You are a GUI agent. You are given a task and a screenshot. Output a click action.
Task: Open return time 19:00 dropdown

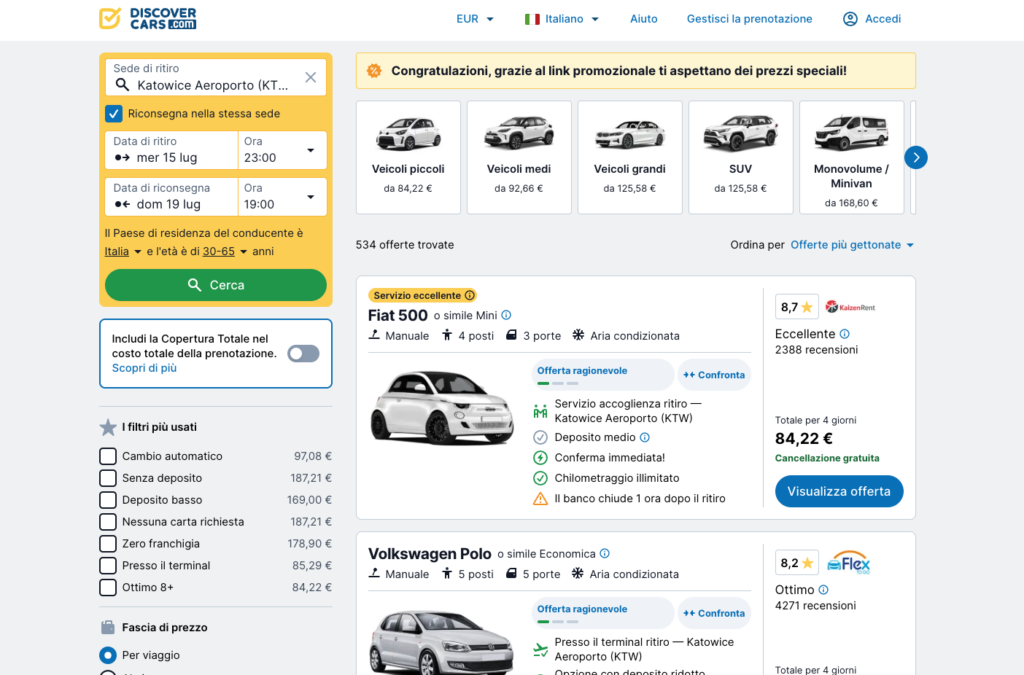point(281,196)
